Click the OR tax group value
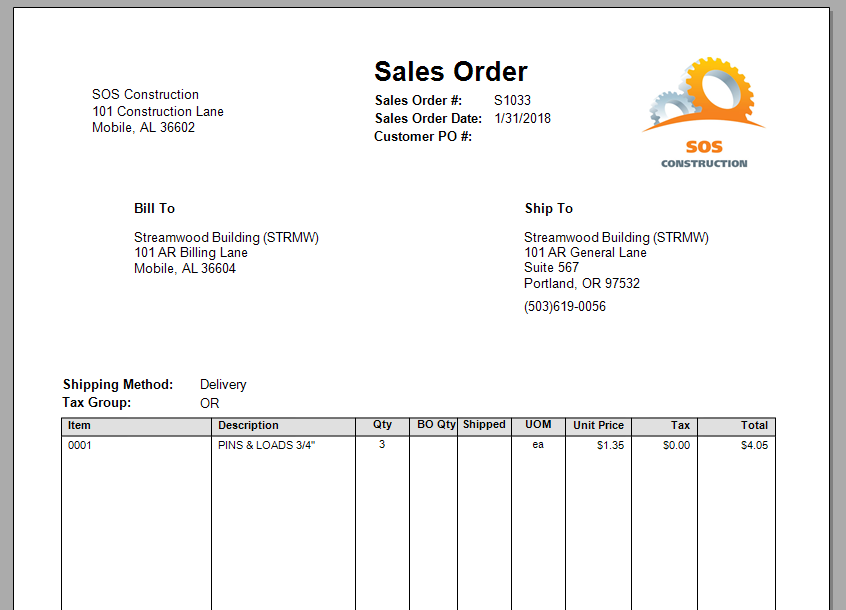The image size is (846, 610). click(209, 403)
